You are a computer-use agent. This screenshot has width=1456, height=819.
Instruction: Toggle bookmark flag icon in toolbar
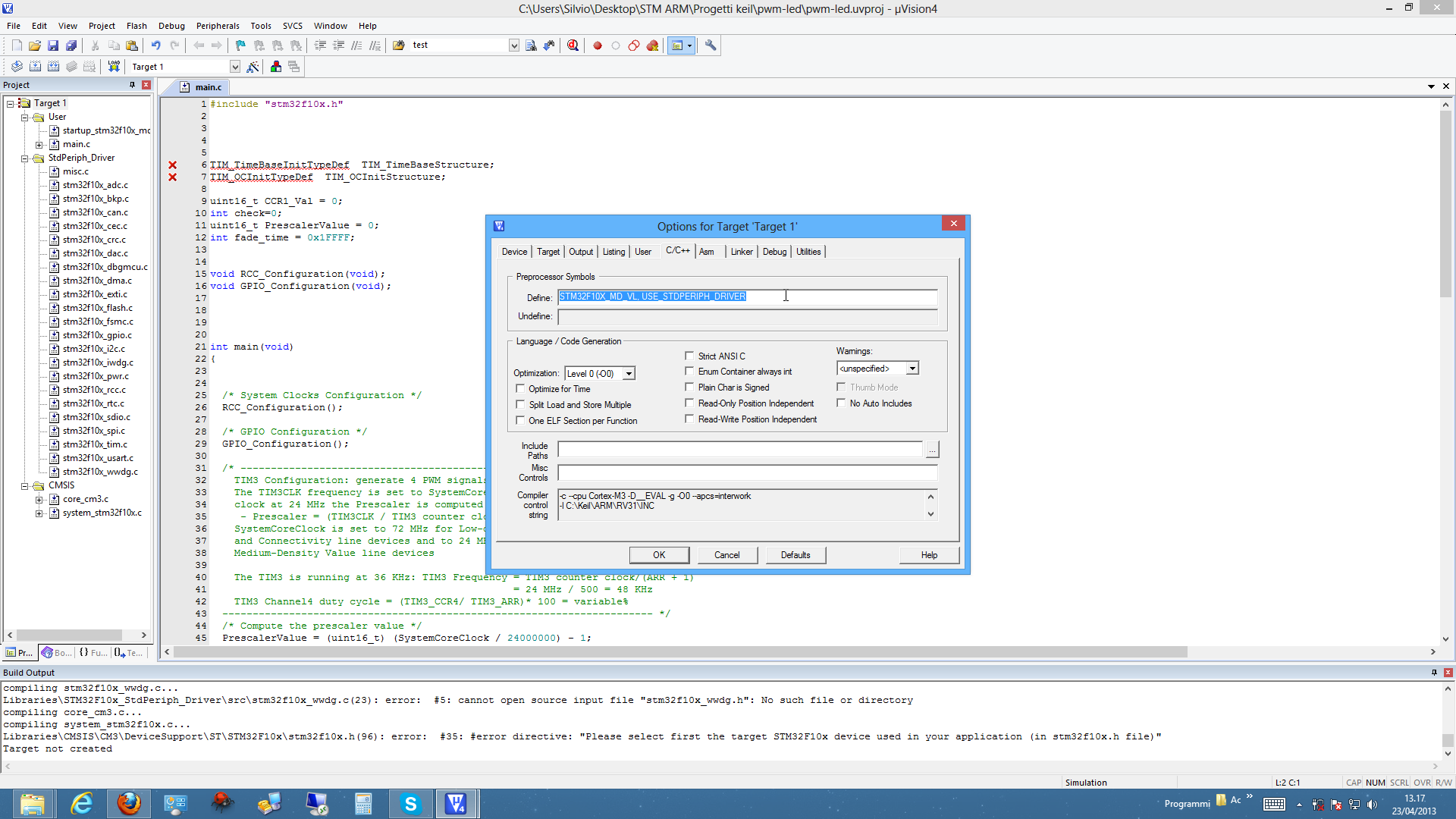pyautogui.click(x=240, y=45)
